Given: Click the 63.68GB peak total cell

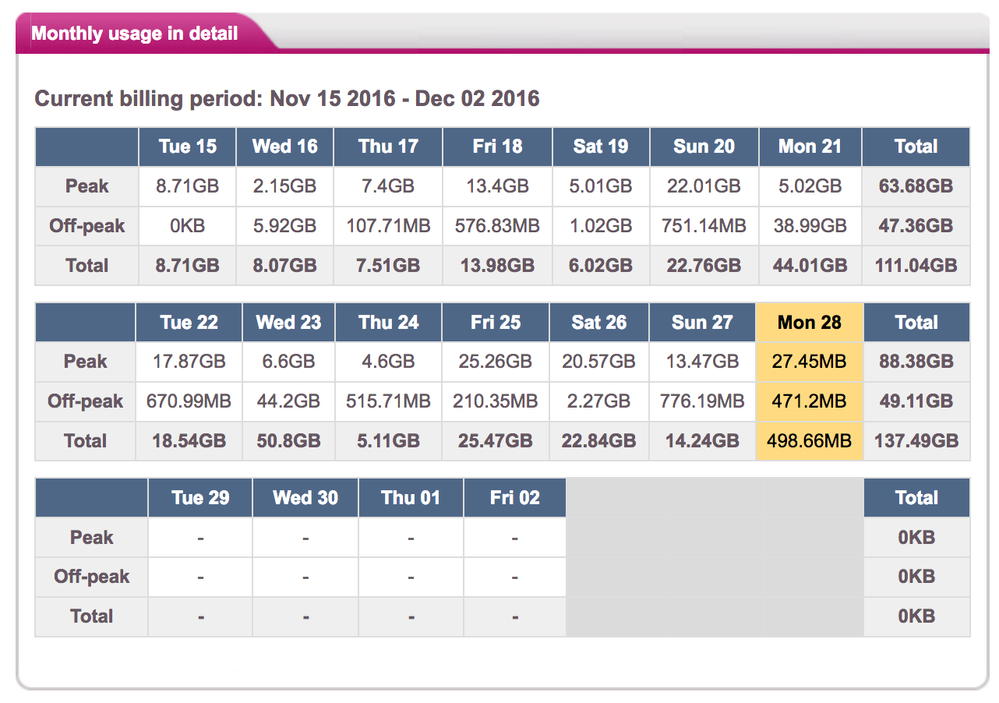Looking at the screenshot, I should pyautogui.click(x=915, y=186).
